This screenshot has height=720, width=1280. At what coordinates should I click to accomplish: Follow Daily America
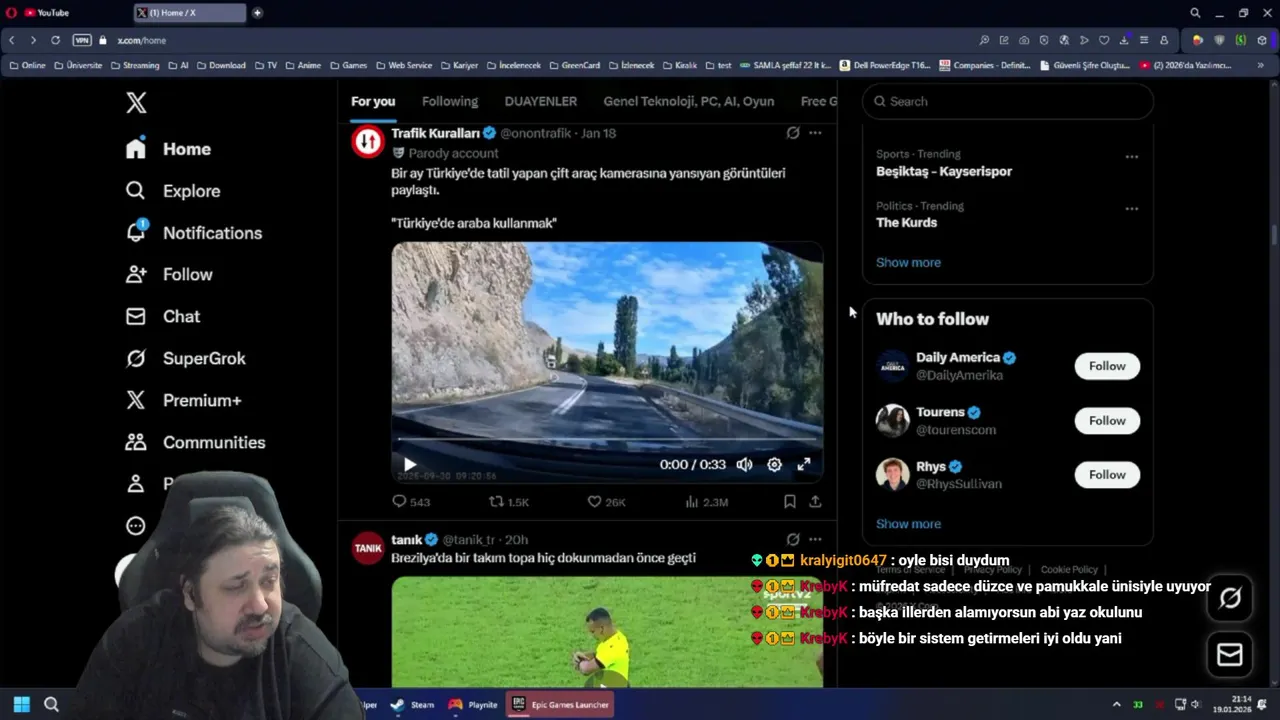pyautogui.click(x=1107, y=366)
